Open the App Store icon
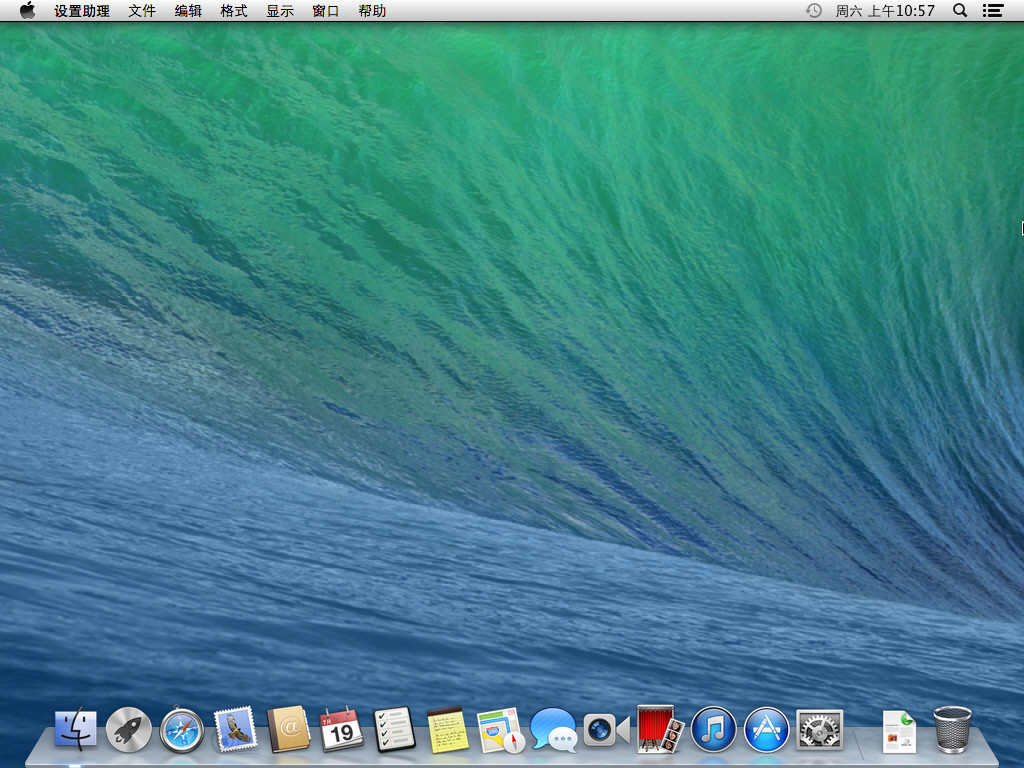The width and height of the screenshot is (1024, 768). click(767, 729)
